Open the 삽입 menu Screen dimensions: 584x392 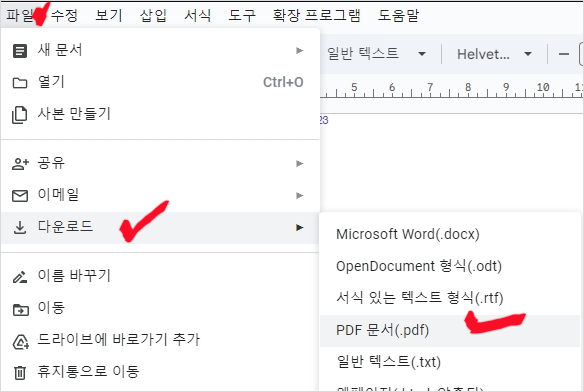tap(153, 15)
